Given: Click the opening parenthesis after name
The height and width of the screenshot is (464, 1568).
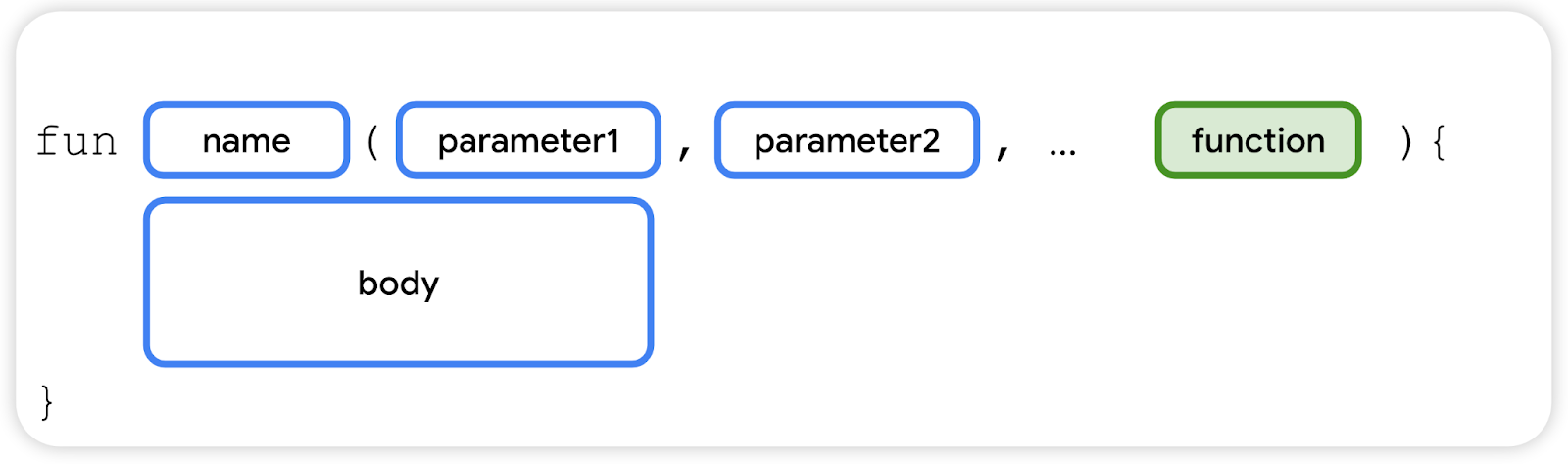Looking at the screenshot, I should click(x=372, y=141).
